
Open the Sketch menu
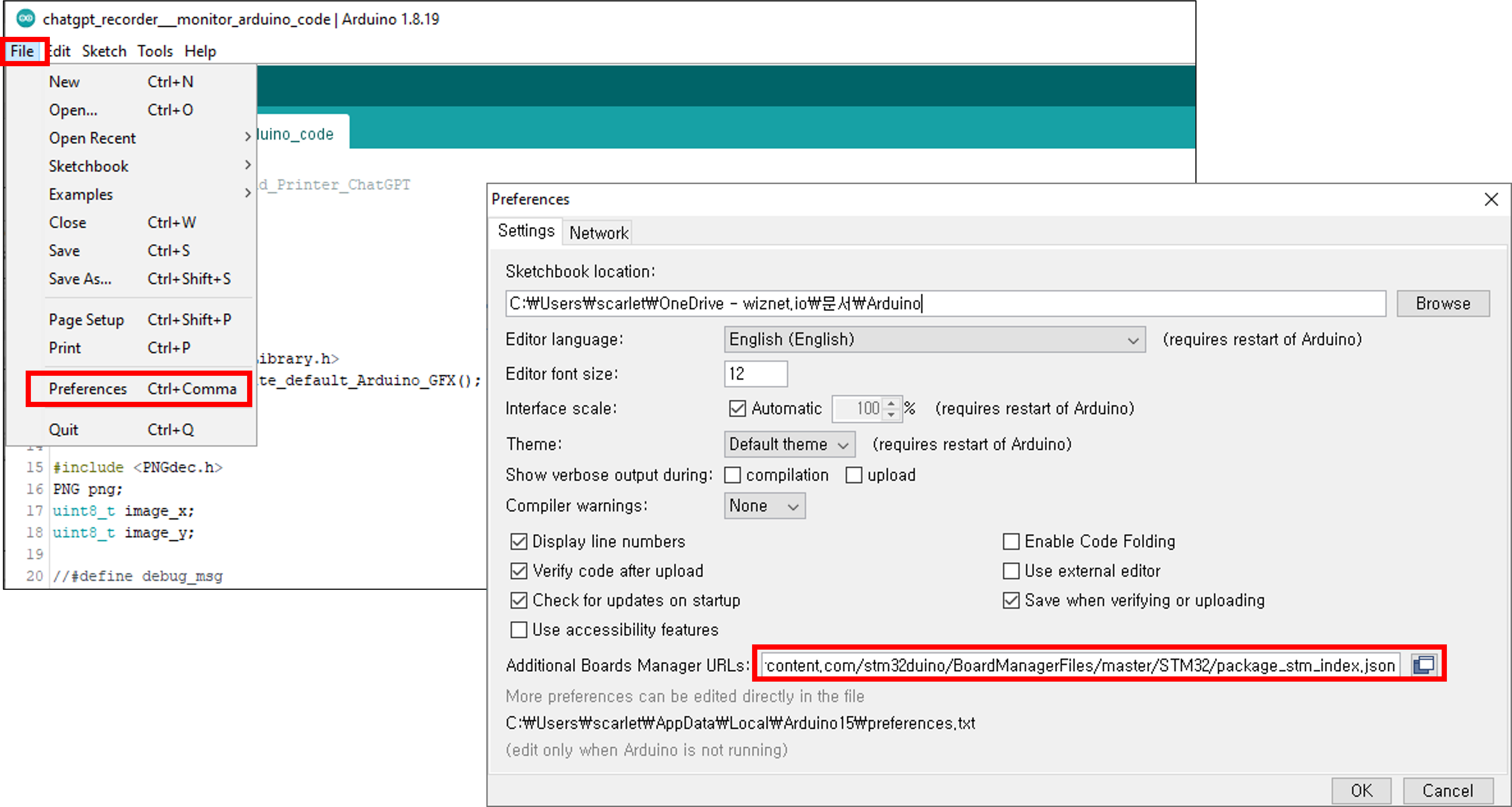pos(104,51)
